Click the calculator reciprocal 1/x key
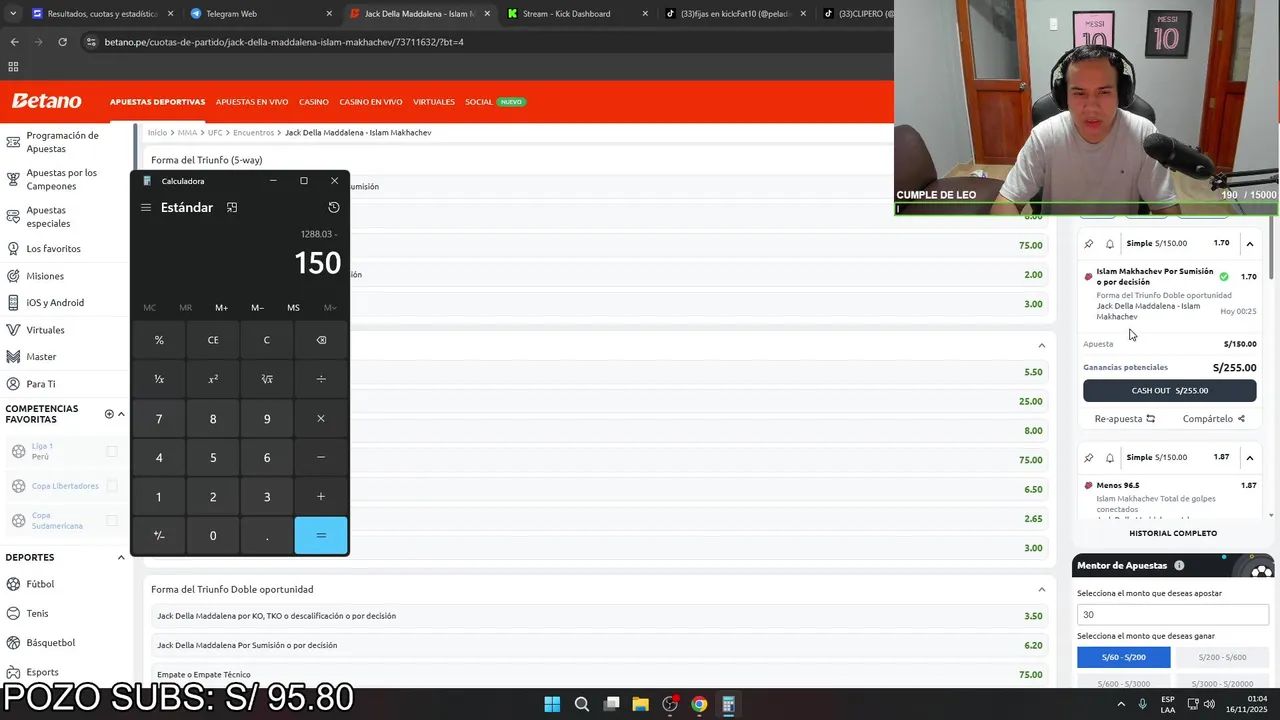Screen dimensions: 1280x720 (159, 379)
